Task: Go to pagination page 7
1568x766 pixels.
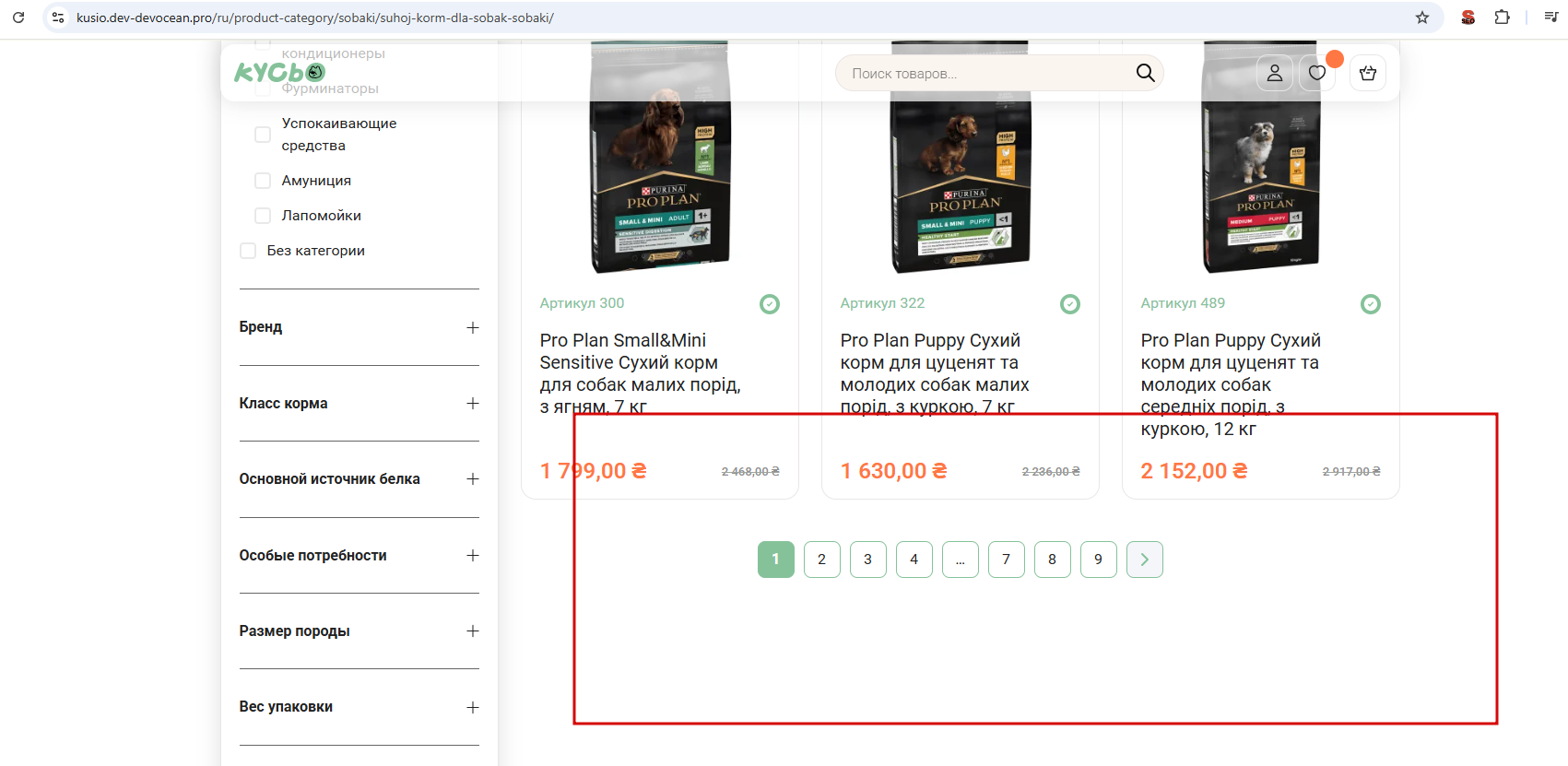Action: (x=1007, y=560)
